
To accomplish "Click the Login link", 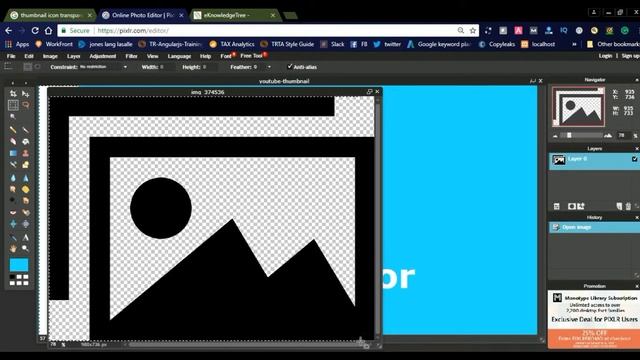I will pos(605,56).
